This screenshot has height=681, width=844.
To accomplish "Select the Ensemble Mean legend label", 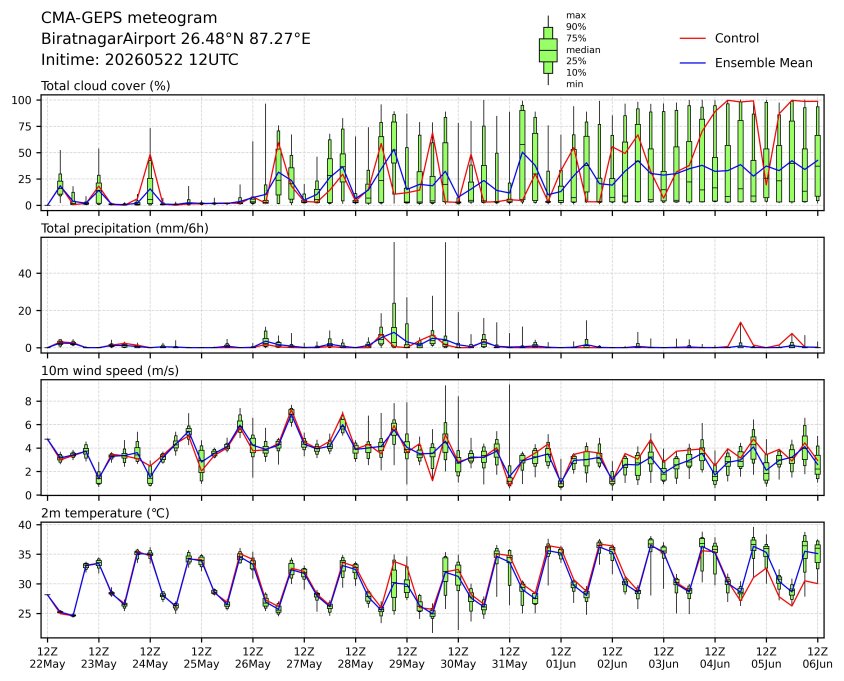I will pos(763,63).
